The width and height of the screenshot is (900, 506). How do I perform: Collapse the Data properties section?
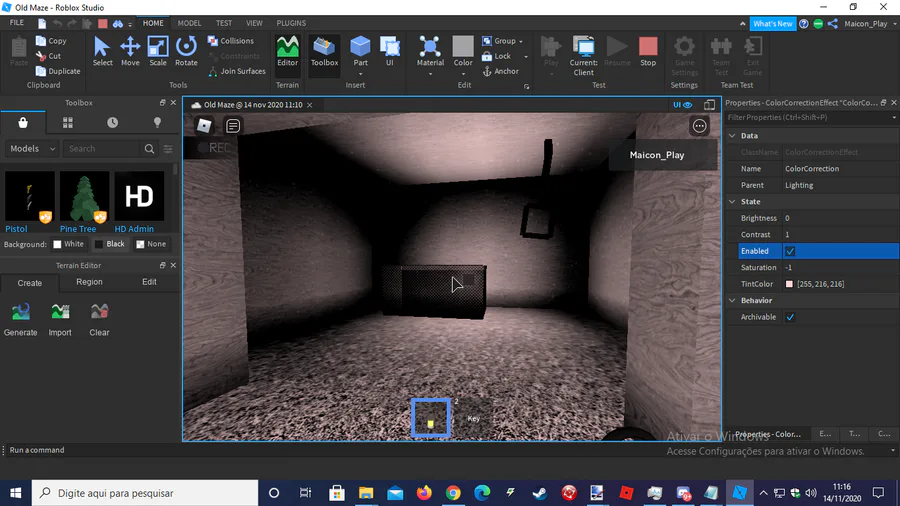(732, 136)
